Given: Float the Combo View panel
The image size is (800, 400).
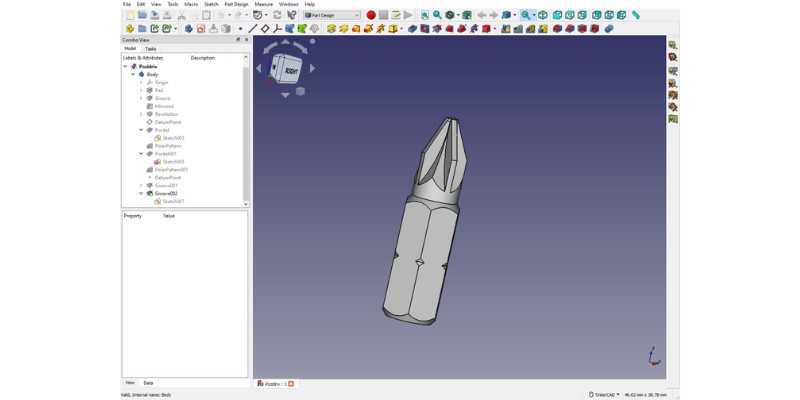Looking at the screenshot, I should click(x=238, y=40).
